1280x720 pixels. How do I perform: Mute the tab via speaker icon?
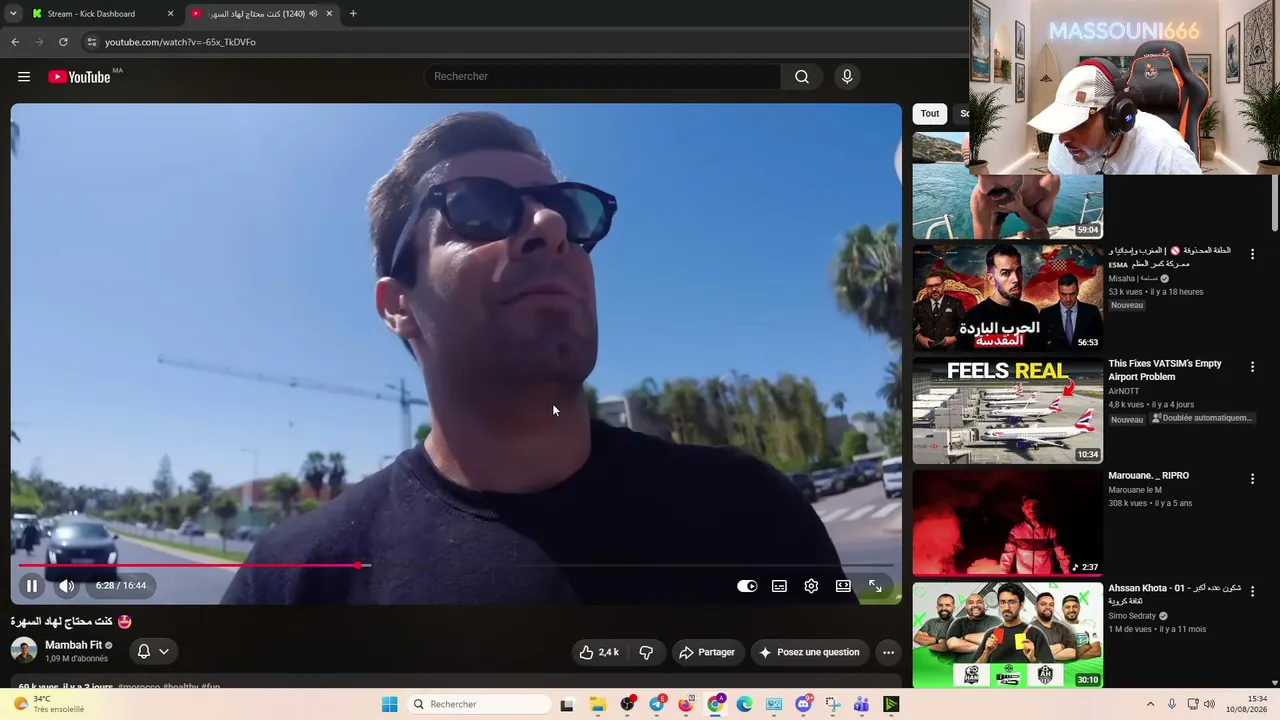coord(313,14)
